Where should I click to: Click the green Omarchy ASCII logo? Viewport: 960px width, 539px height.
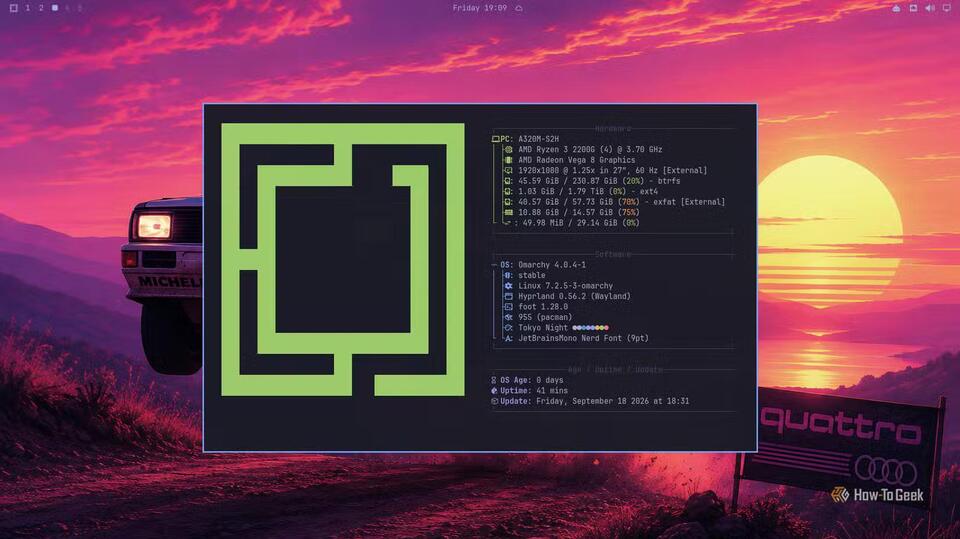coord(343,260)
